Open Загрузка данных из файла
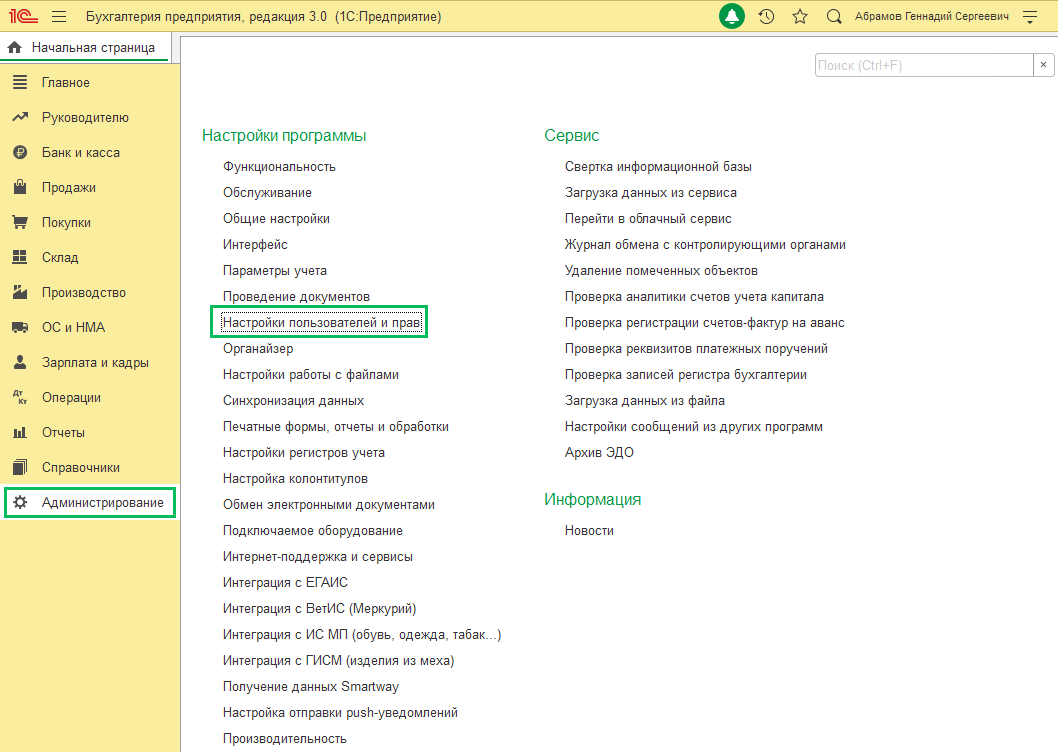This screenshot has width=1058, height=752. pos(644,401)
